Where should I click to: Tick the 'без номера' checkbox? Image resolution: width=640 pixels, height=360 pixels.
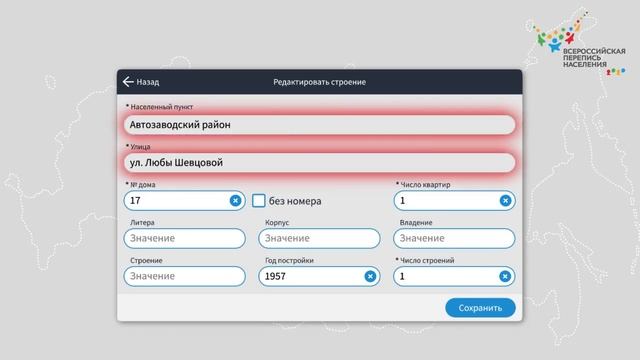[x=258, y=201]
